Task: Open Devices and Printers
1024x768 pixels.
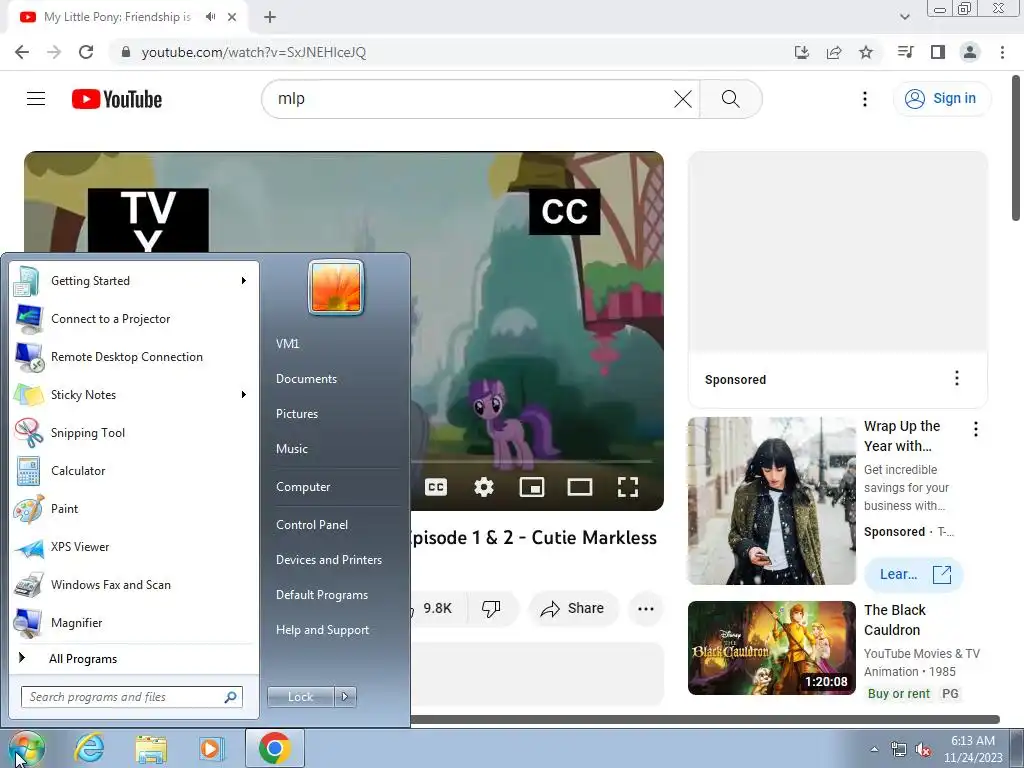Action: [x=329, y=560]
